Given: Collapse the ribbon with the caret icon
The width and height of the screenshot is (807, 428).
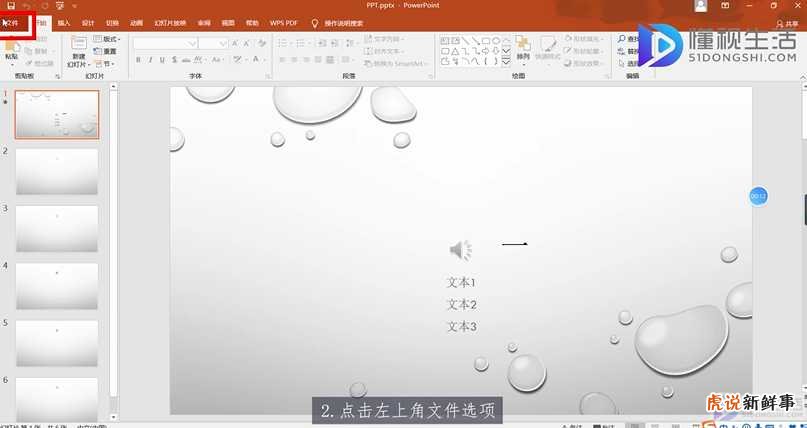Looking at the screenshot, I should click(x=802, y=76).
